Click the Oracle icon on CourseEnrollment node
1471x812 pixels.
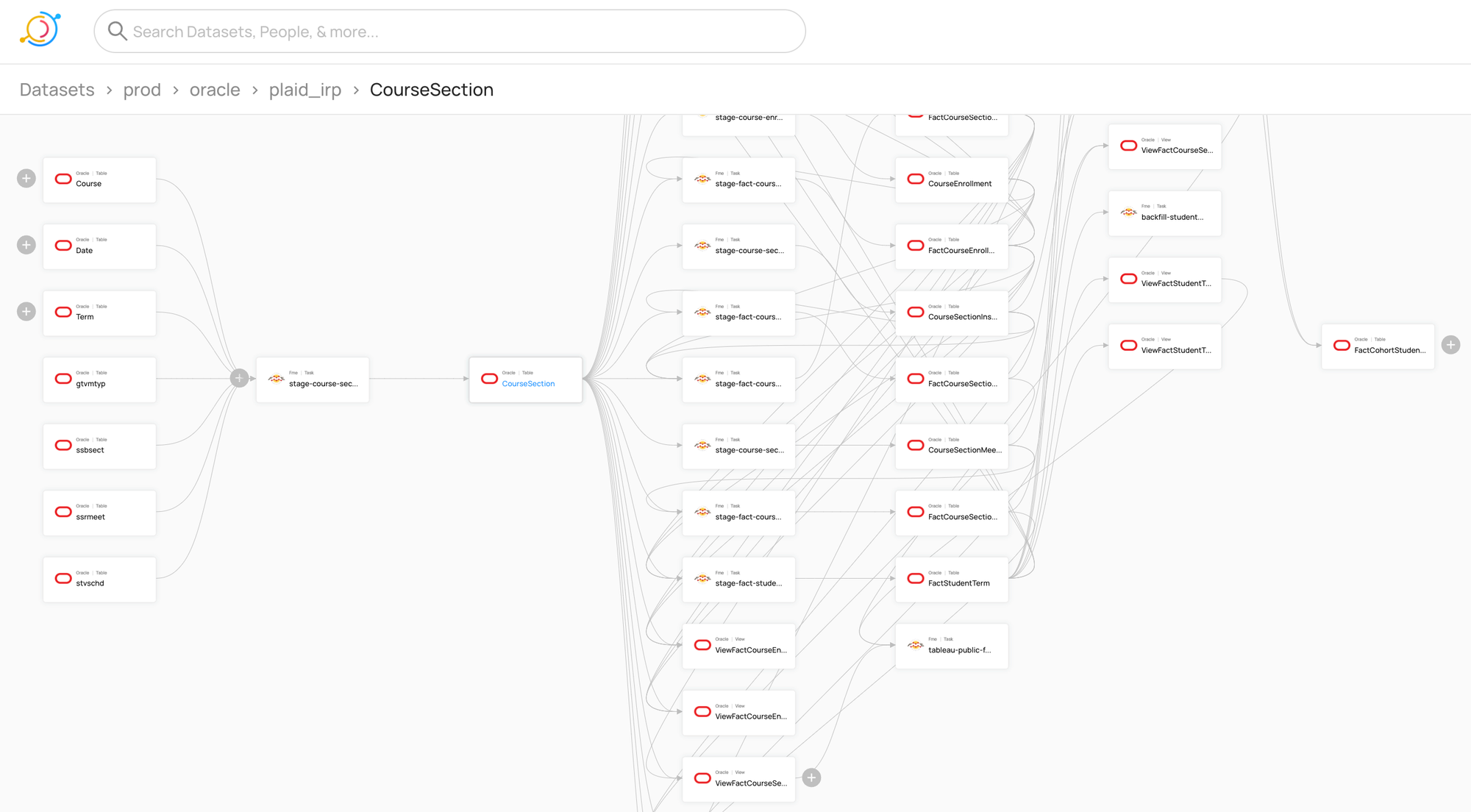pyautogui.click(x=916, y=179)
